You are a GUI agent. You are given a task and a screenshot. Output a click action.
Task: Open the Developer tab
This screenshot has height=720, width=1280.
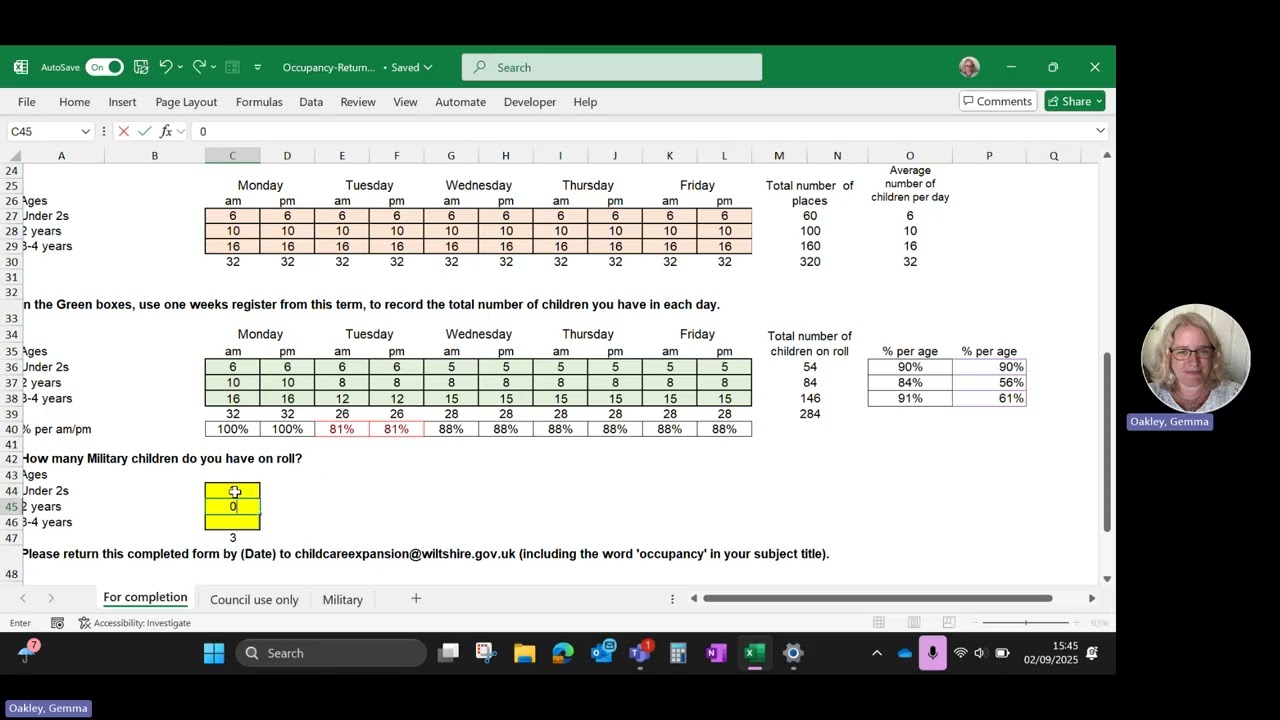point(529,102)
